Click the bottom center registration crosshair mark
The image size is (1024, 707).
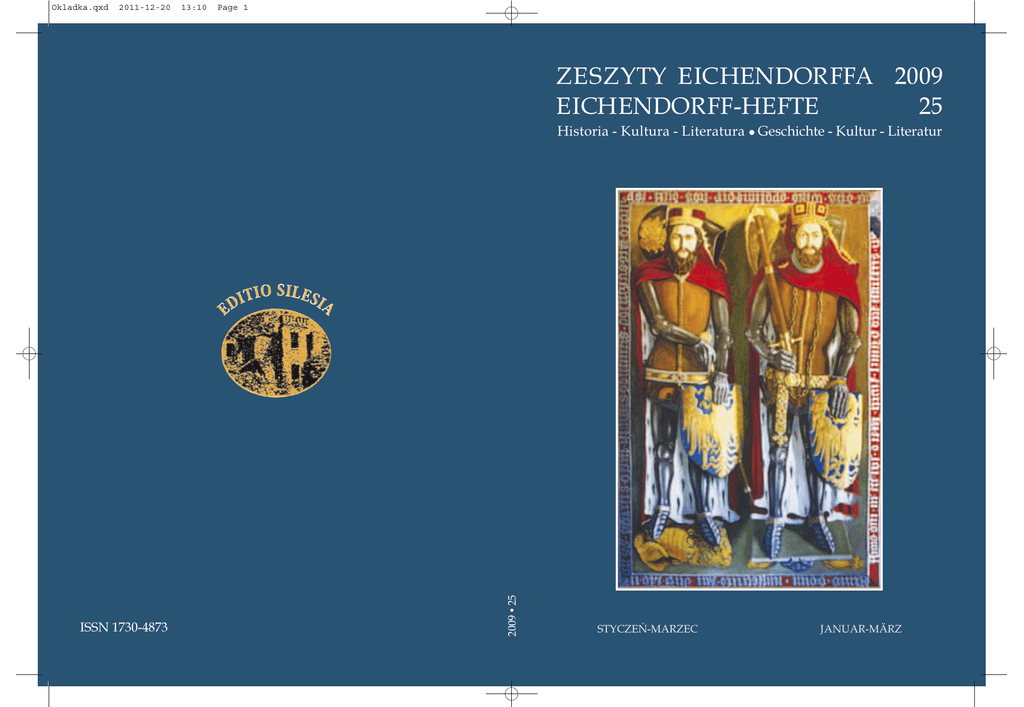(511, 692)
